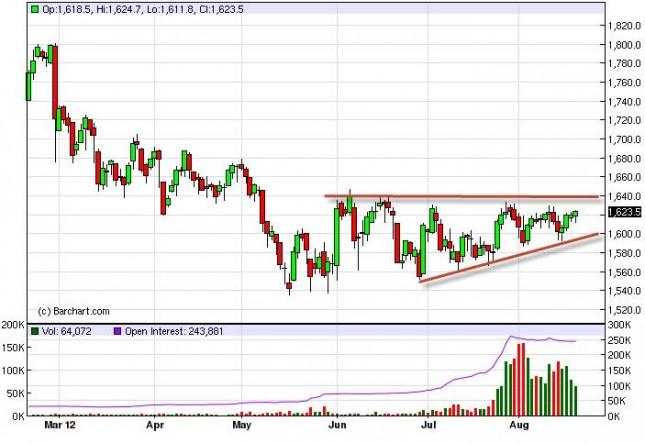Click the 1,560.0 price axis label
Image resolution: width=645 pixels, height=443 pixels.
[624, 272]
